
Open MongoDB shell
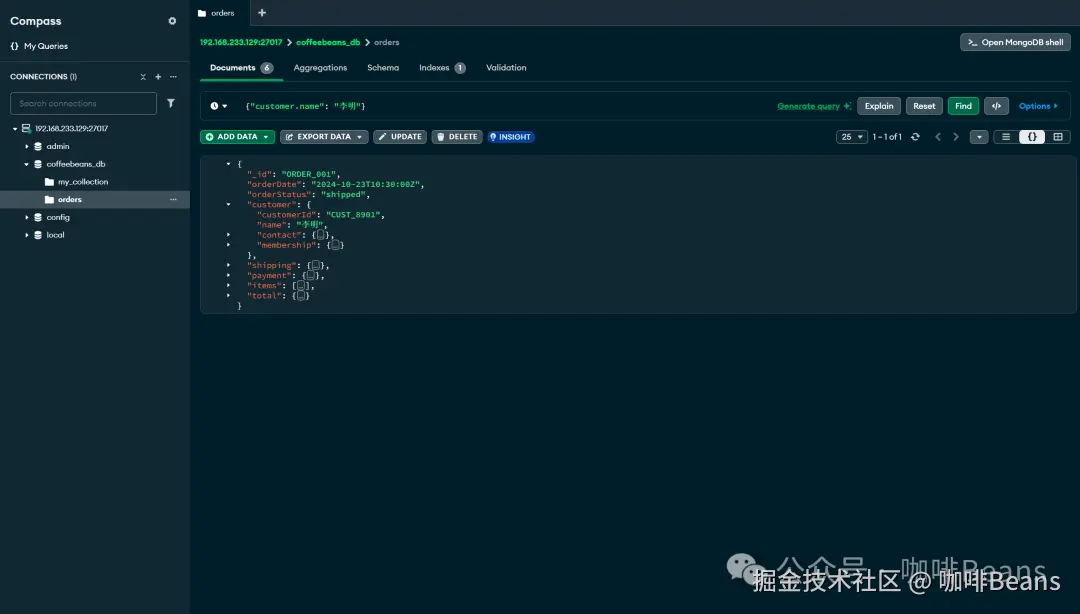(x=1015, y=42)
